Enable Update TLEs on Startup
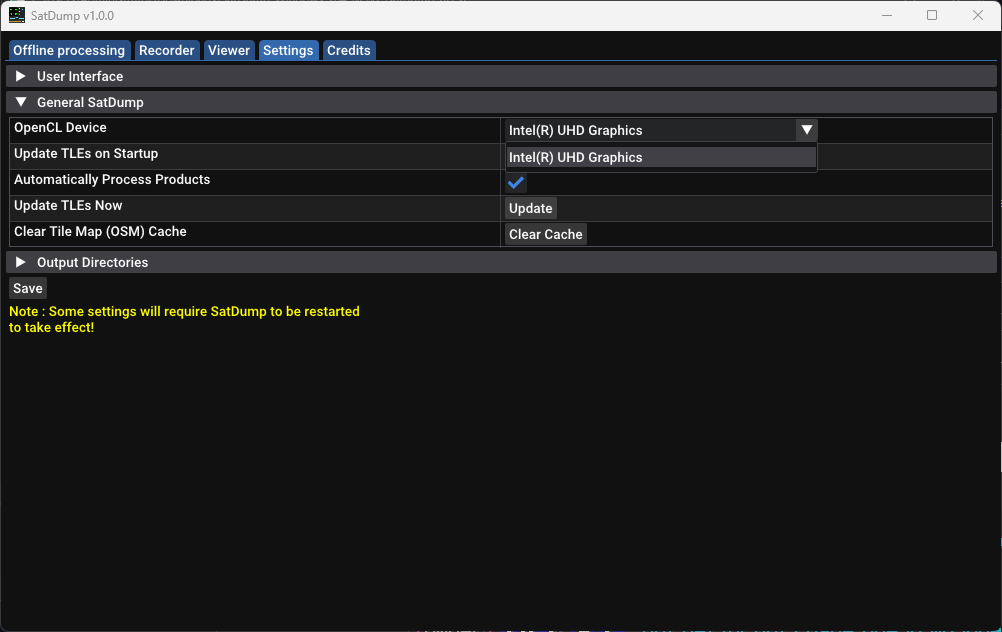 515,154
